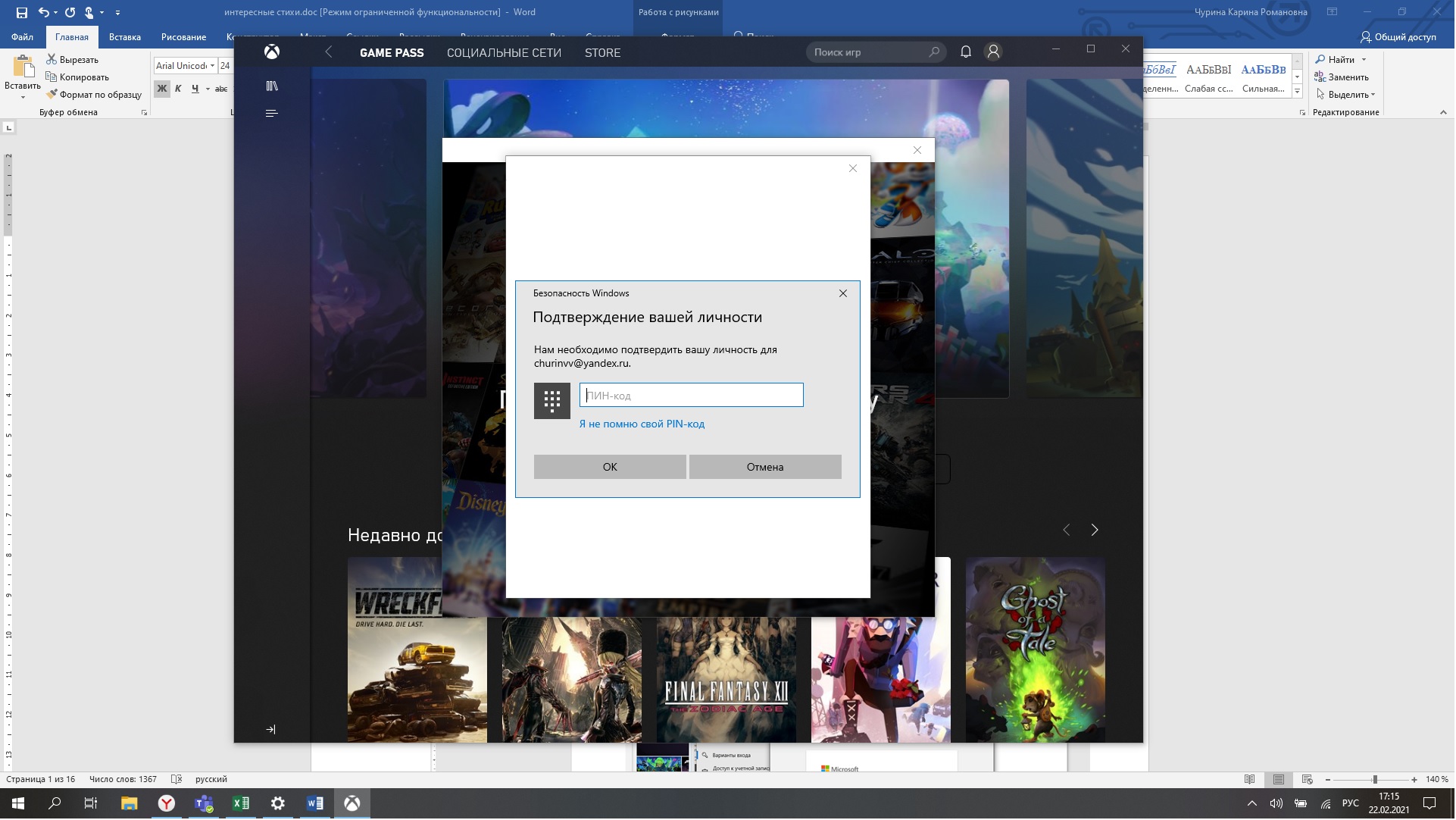Viewport: 1456px width, 820px height.
Task: Show next recently added games
Action: (x=1095, y=530)
